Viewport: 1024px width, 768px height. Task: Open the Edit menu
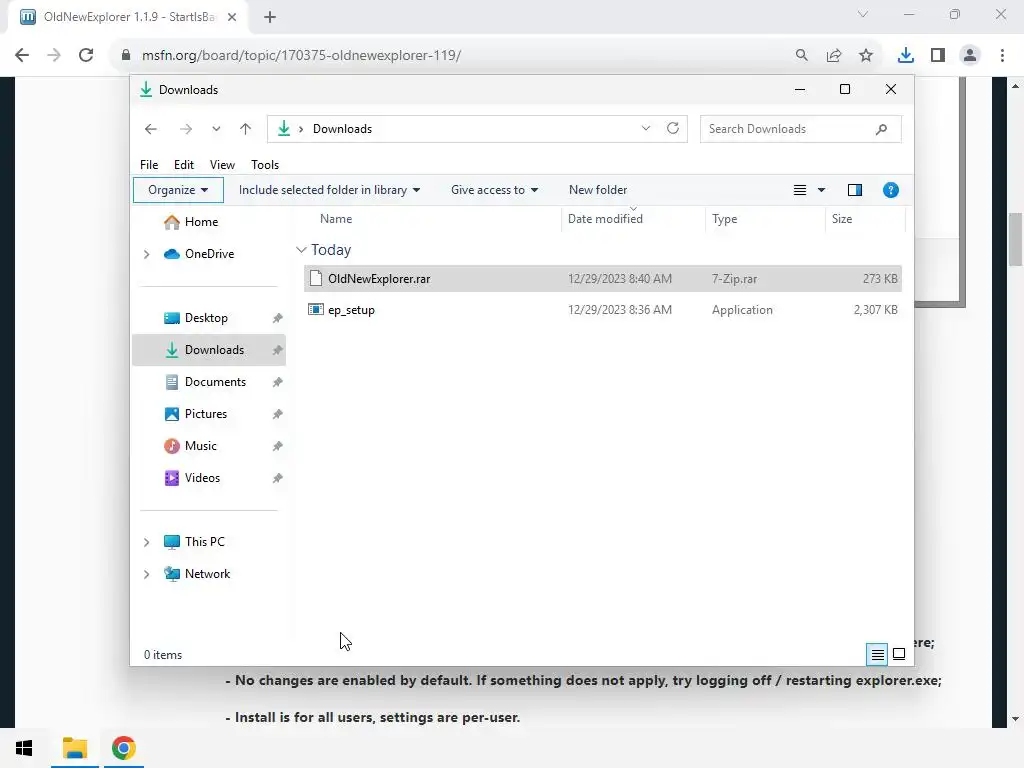184,165
